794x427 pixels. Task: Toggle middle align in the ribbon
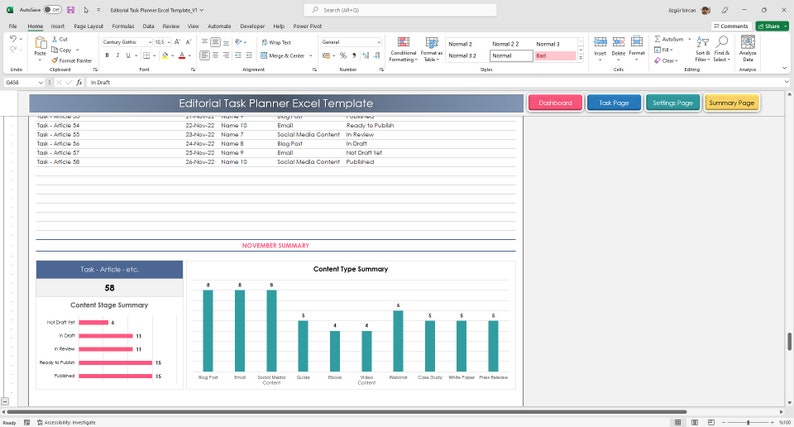pyautogui.click(x=215, y=42)
